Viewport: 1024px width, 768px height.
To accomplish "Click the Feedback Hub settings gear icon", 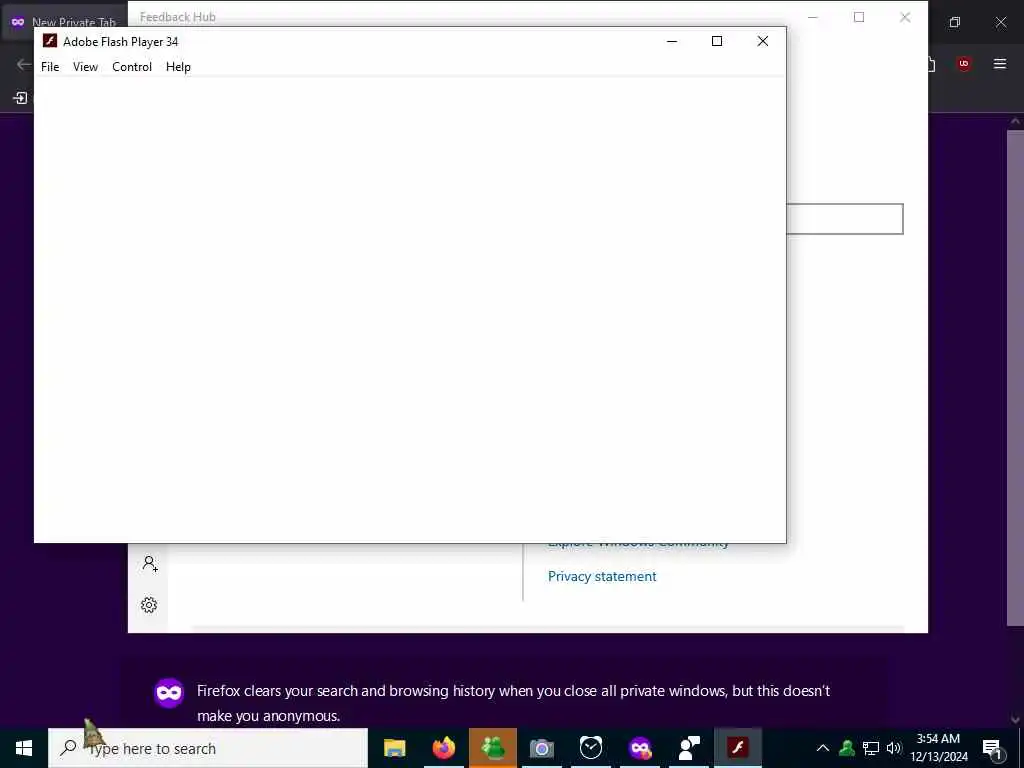I will 149,605.
